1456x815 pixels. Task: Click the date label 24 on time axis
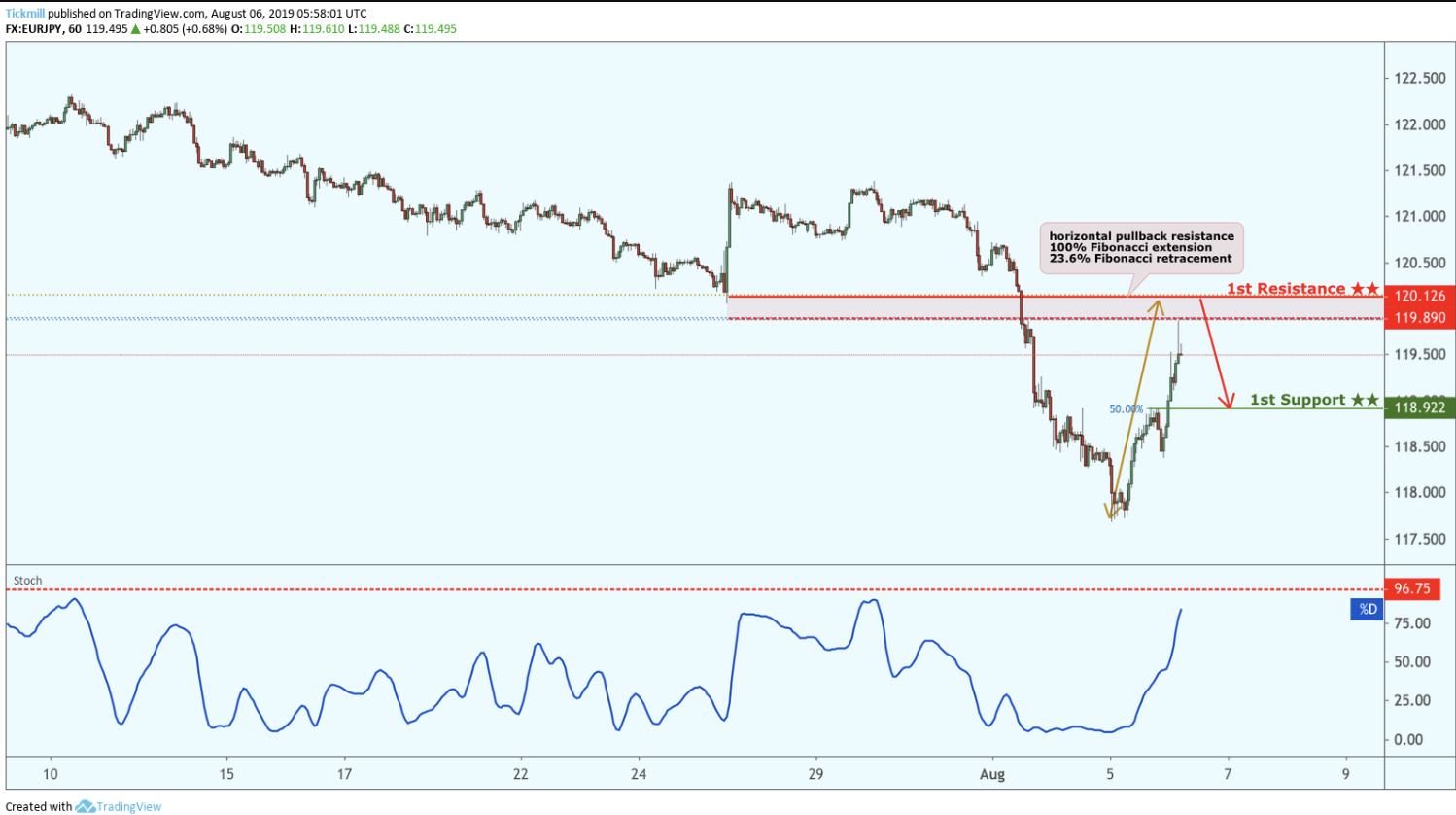[639, 774]
